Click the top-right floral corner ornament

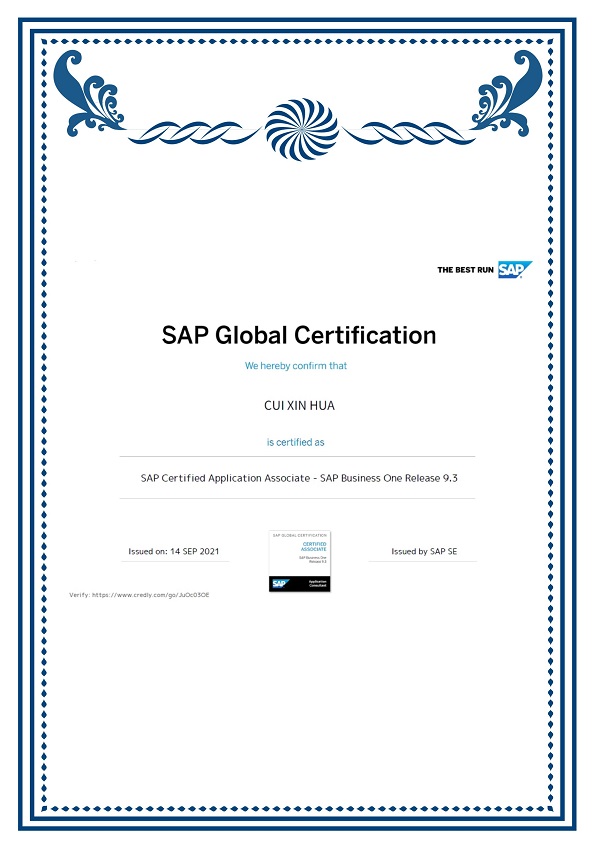click(x=506, y=93)
